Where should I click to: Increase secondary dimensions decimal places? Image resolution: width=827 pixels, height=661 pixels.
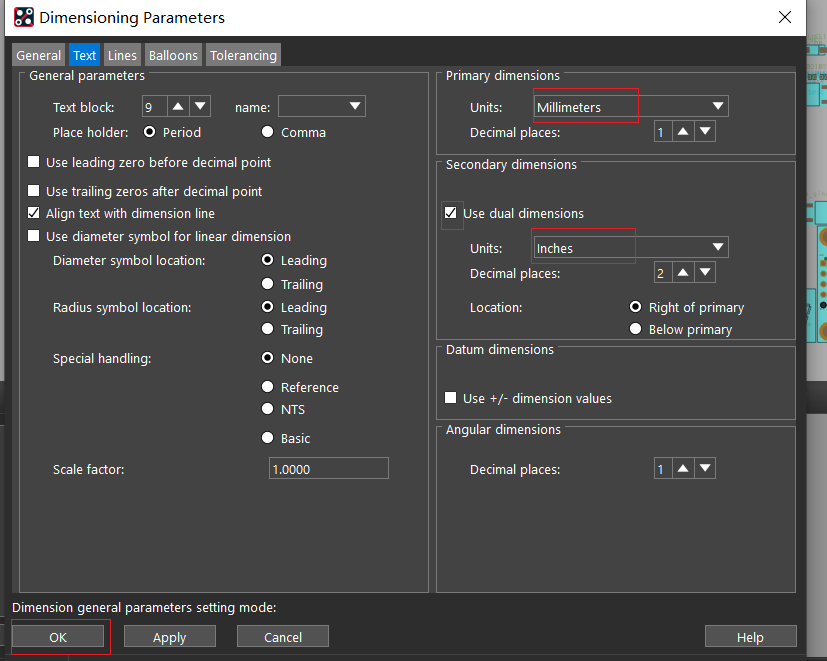click(683, 273)
